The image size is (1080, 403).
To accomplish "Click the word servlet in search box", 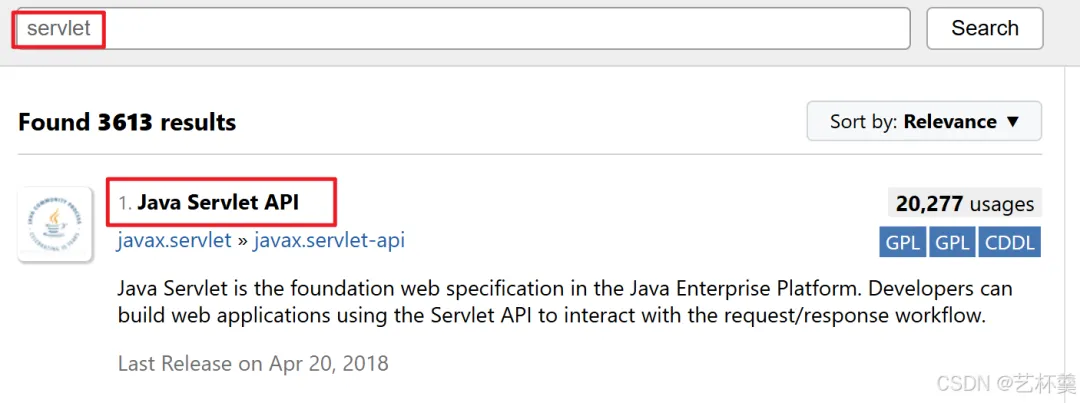I will coord(59,28).
